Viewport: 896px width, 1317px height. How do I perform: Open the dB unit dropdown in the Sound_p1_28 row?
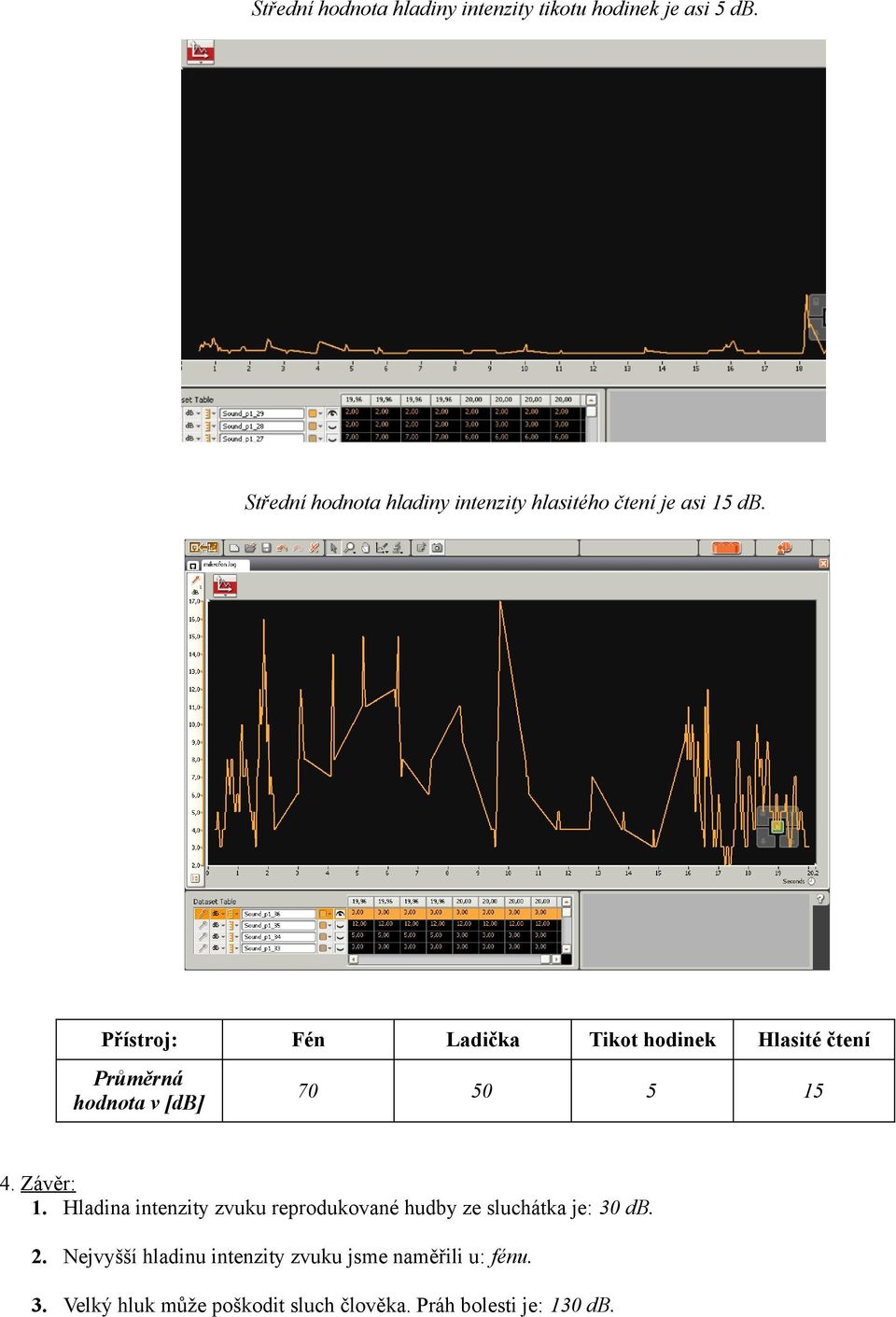click(193, 426)
